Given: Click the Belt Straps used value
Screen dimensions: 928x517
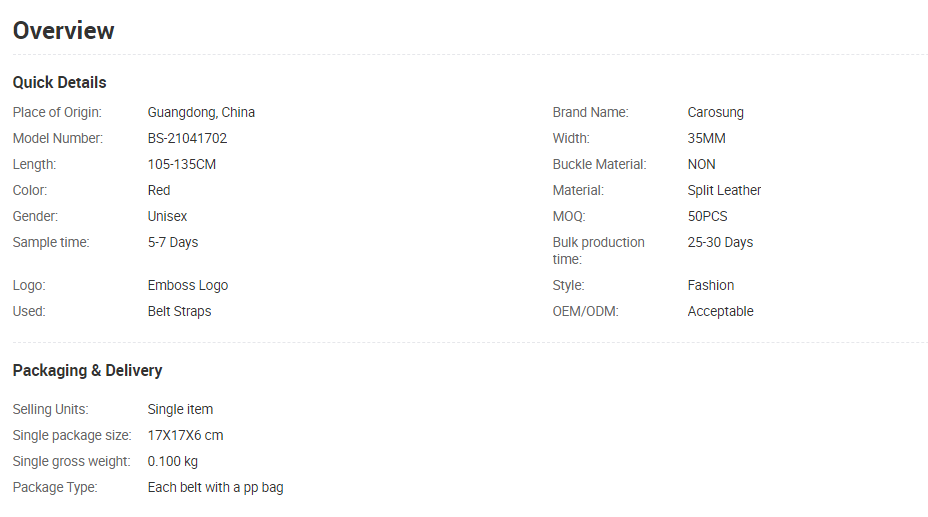Looking at the screenshot, I should (x=179, y=311).
